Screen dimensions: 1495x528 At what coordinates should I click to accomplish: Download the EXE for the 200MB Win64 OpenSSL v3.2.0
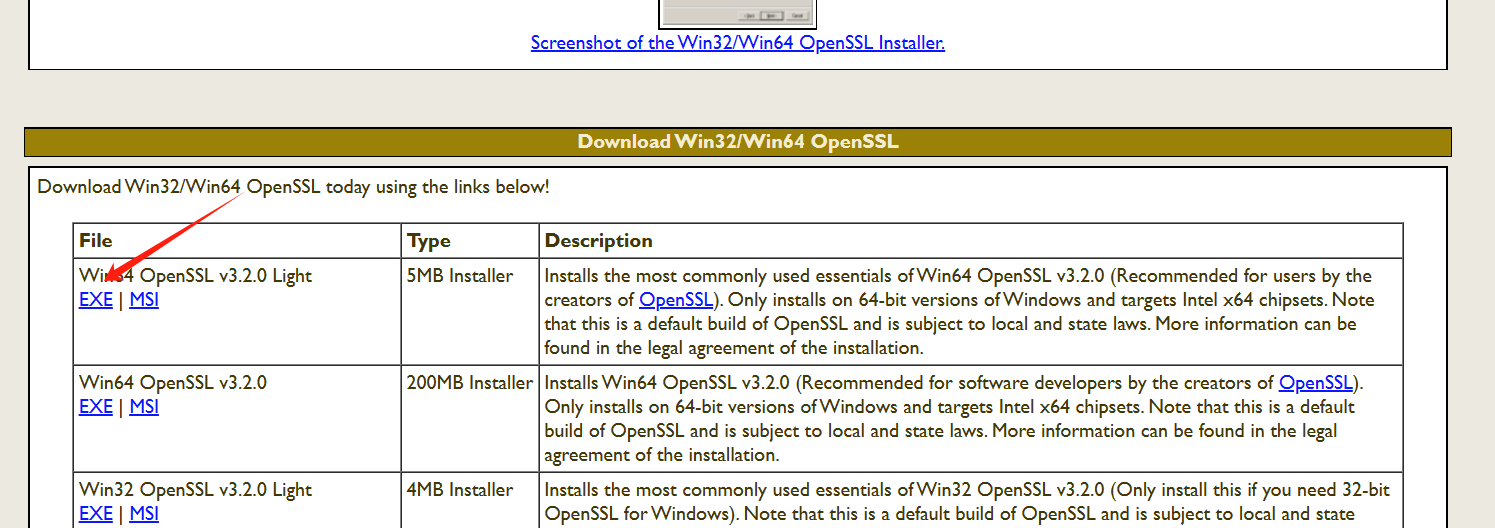pos(96,407)
